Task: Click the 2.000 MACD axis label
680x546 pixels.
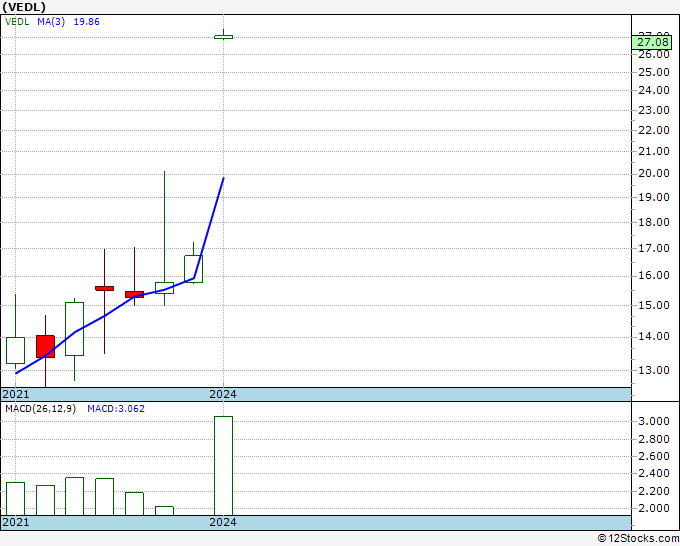Action: point(654,508)
